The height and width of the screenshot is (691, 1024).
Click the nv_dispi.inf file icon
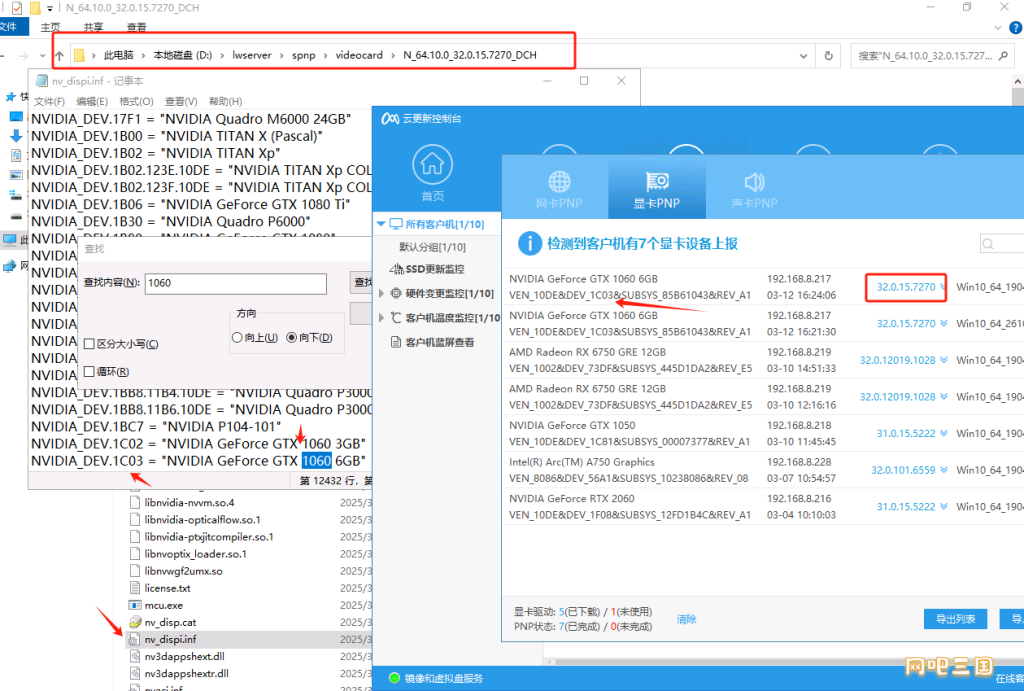tap(136, 639)
